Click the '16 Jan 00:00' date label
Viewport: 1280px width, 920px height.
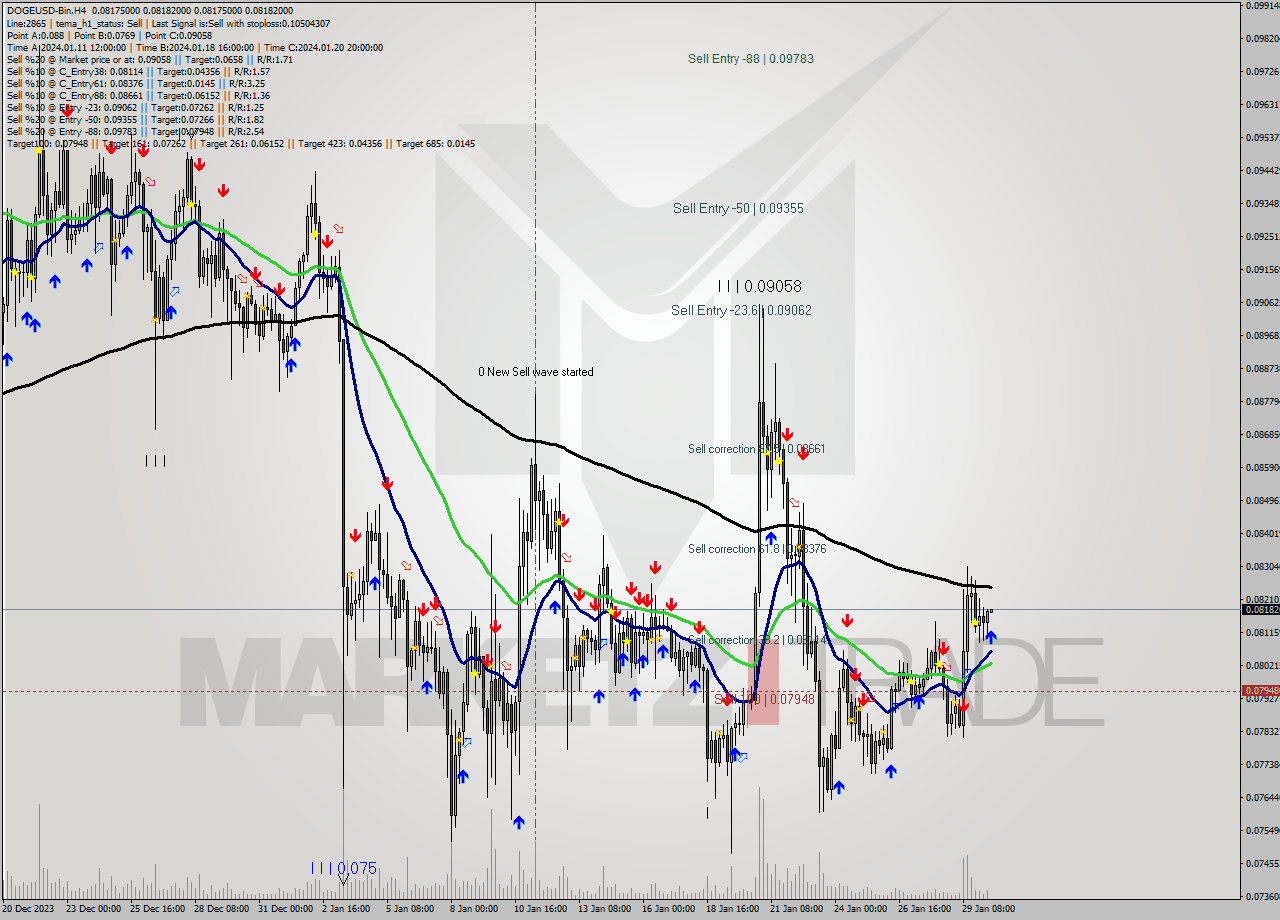click(667, 909)
